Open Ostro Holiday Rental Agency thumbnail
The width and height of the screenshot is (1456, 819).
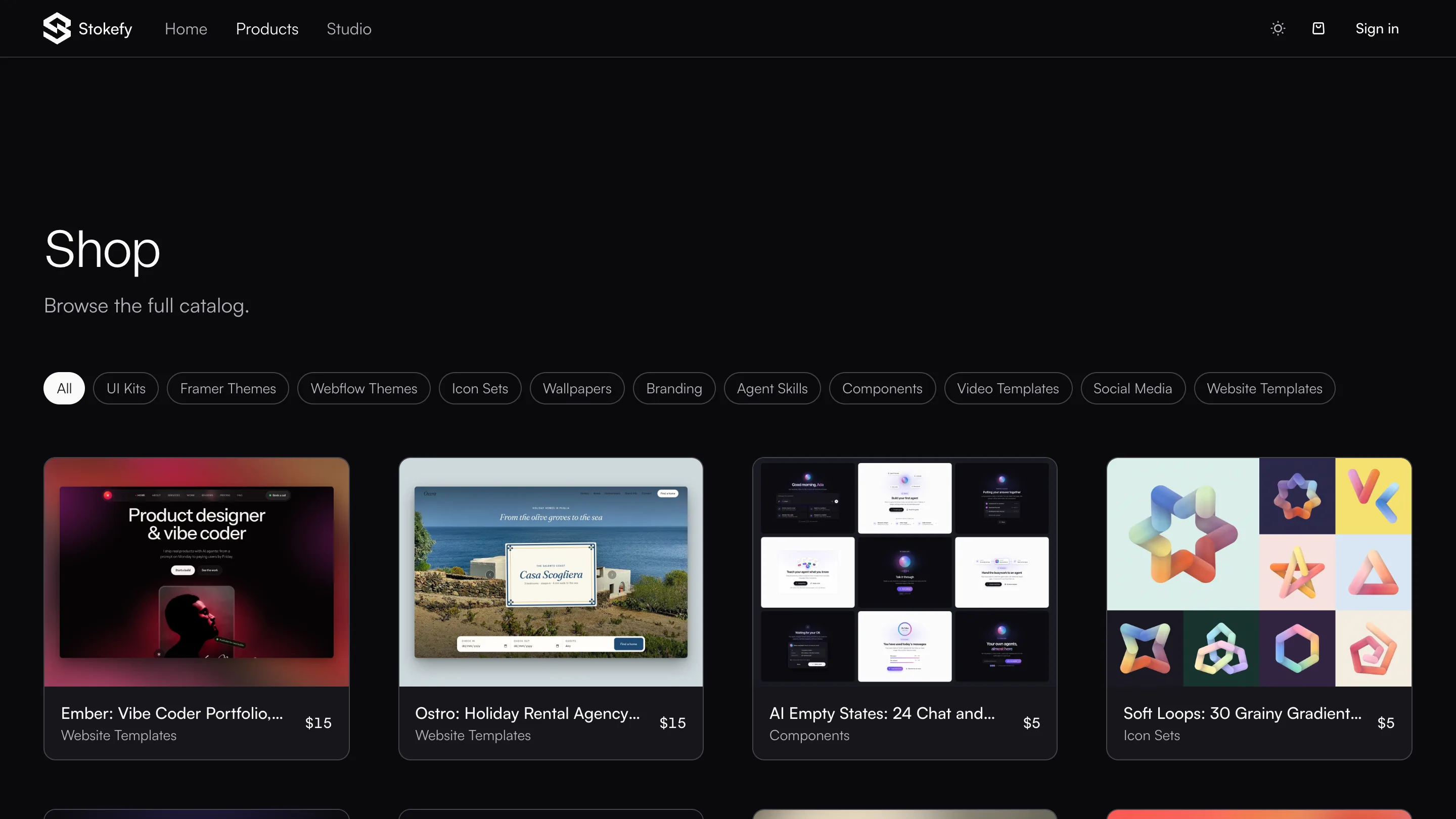(x=551, y=572)
